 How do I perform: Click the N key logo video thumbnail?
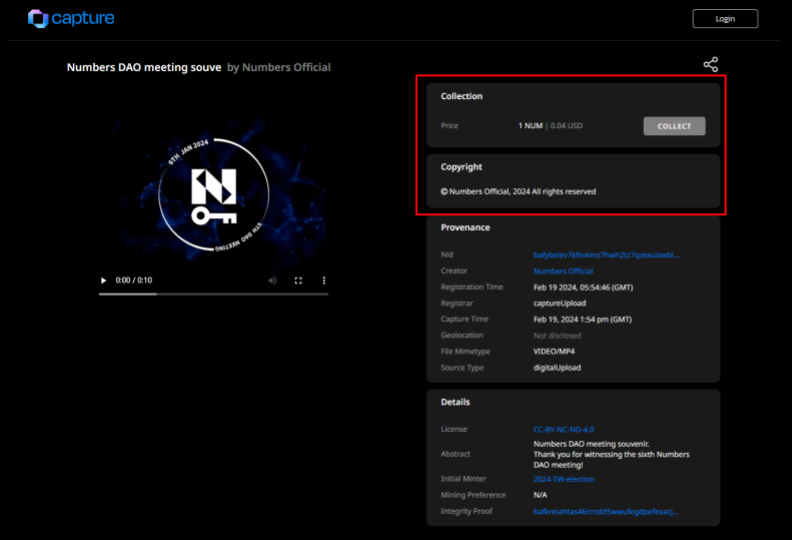coord(214,194)
